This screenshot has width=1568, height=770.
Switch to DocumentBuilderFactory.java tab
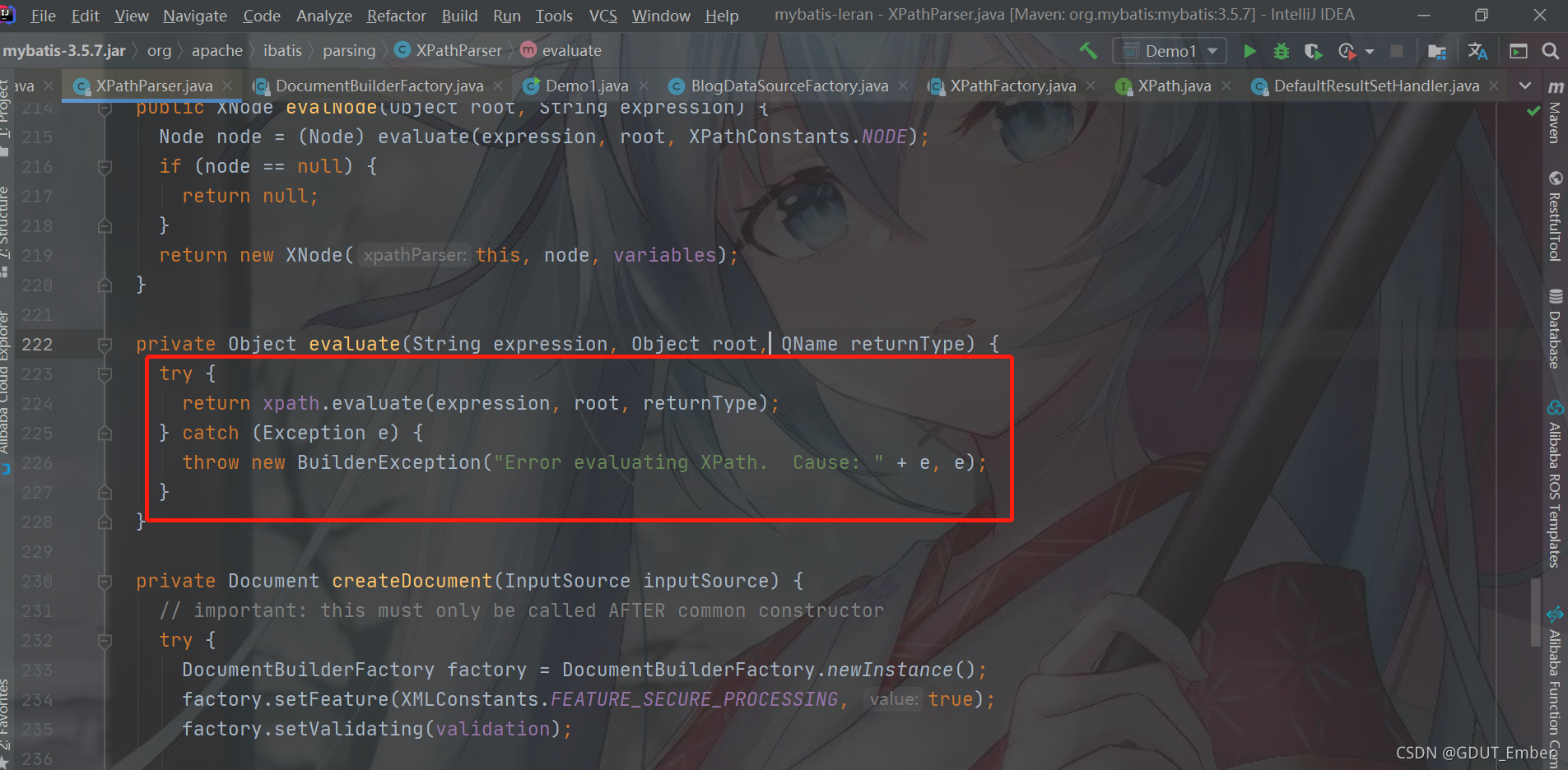tap(379, 86)
